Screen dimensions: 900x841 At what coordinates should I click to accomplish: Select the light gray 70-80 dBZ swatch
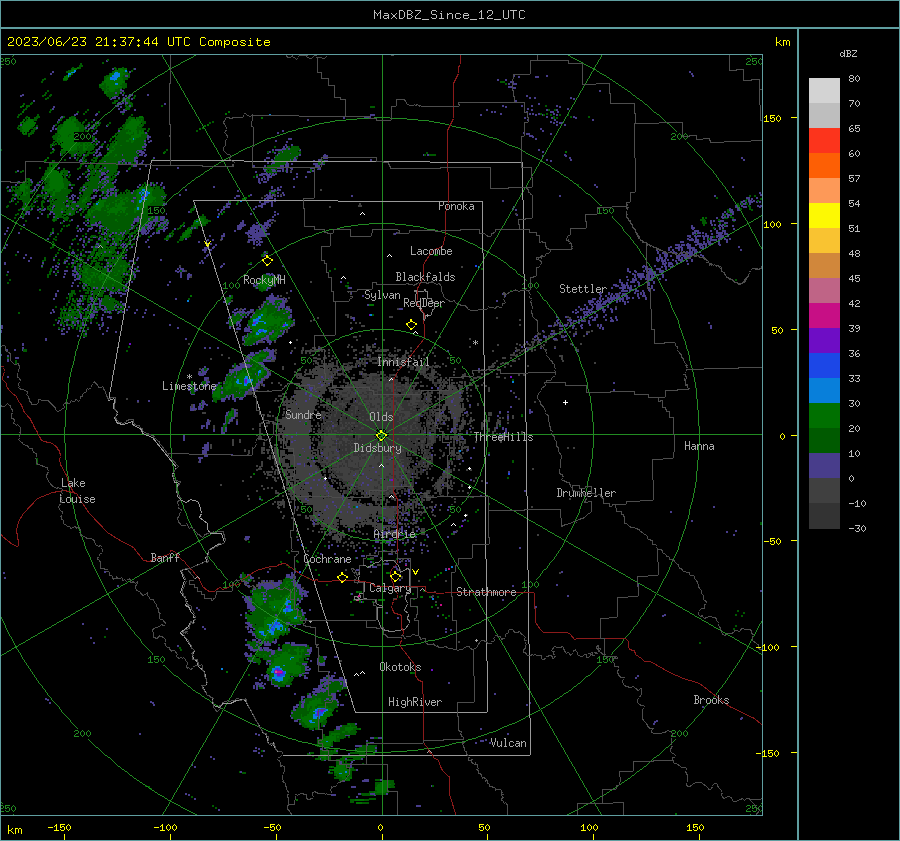pos(824,91)
